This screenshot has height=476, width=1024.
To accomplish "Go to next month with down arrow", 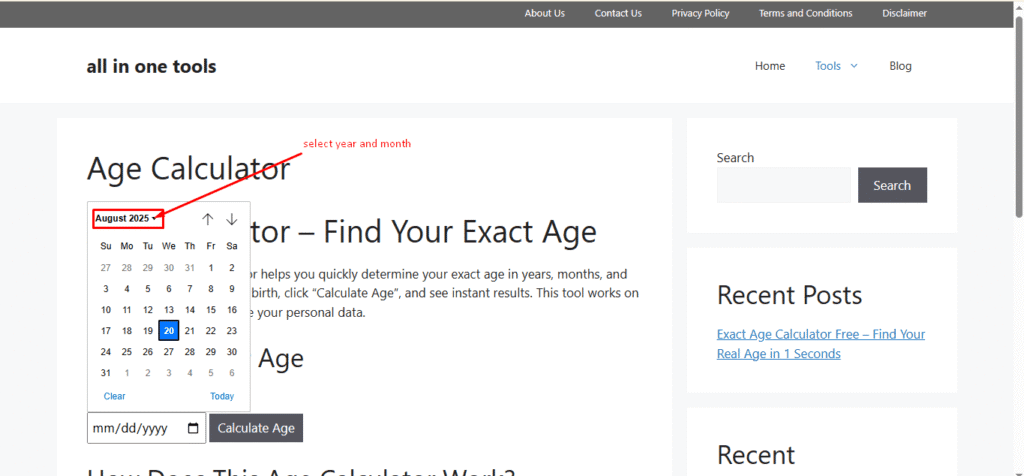I will click(232, 219).
